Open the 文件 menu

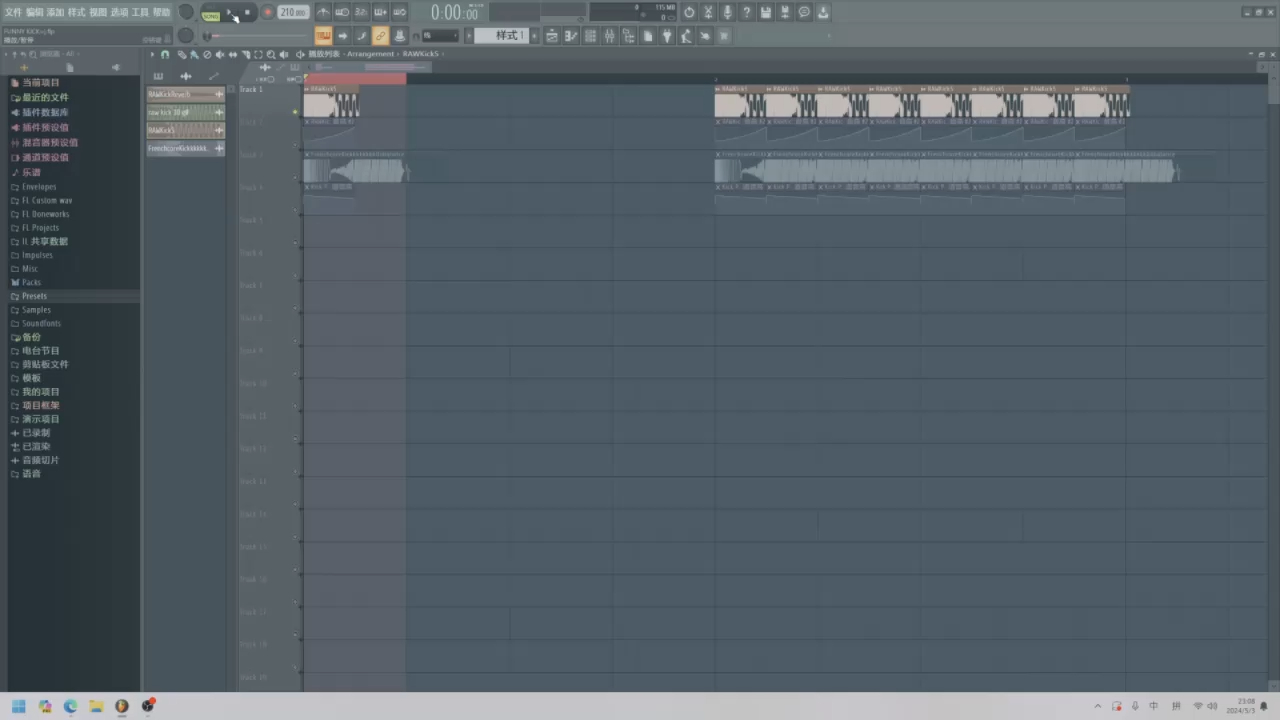click(12, 12)
